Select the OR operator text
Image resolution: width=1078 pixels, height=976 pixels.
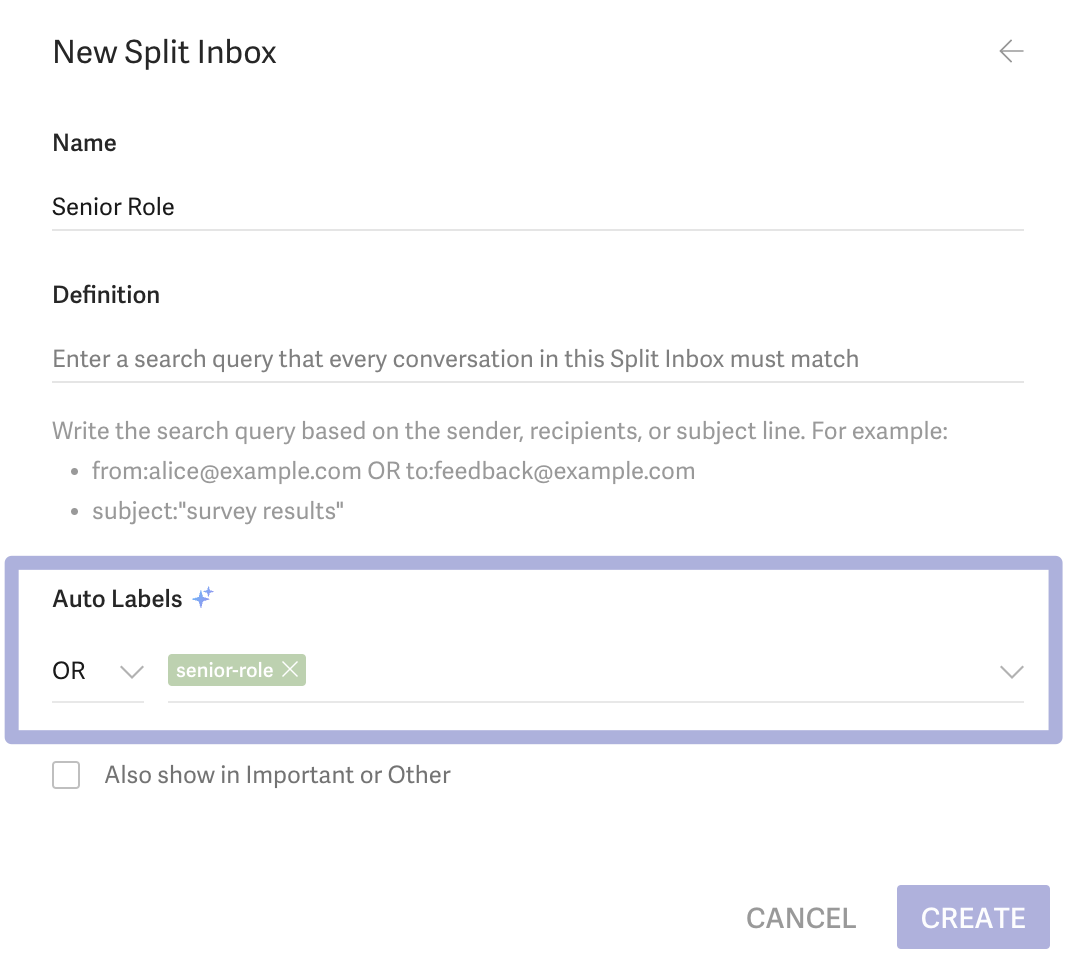[69, 671]
